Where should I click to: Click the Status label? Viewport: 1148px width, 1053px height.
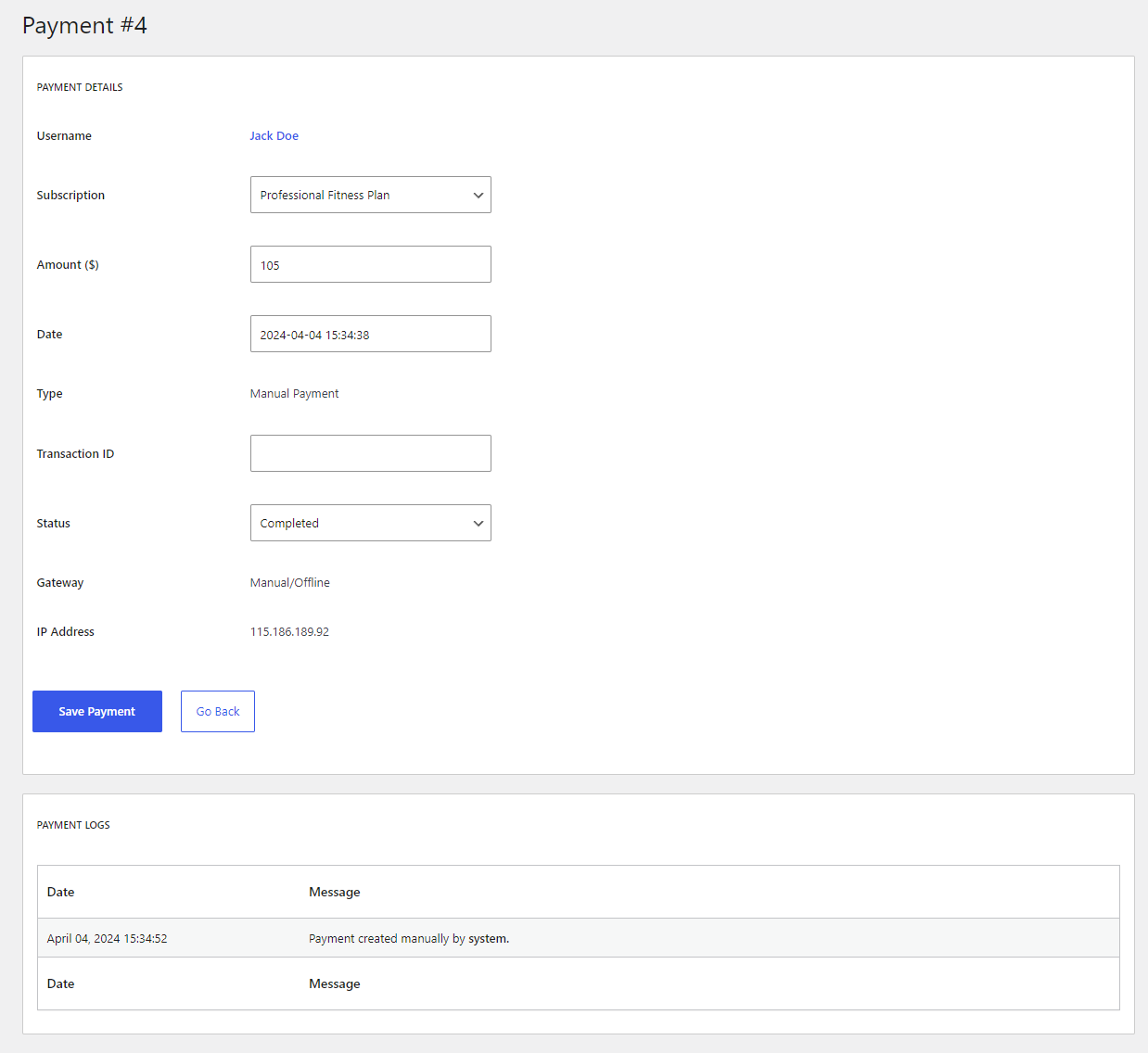pos(54,523)
